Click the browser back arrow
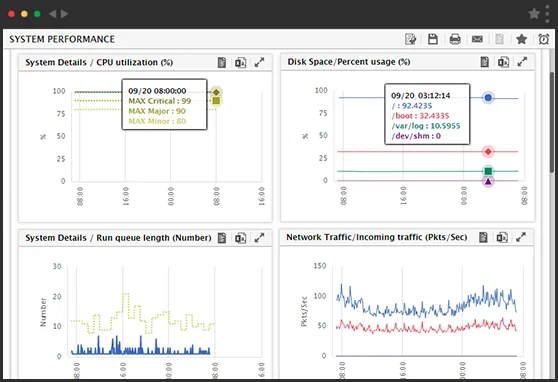Image resolution: width=558 pixels, height=382 pixels. click(x=52, y=14)
